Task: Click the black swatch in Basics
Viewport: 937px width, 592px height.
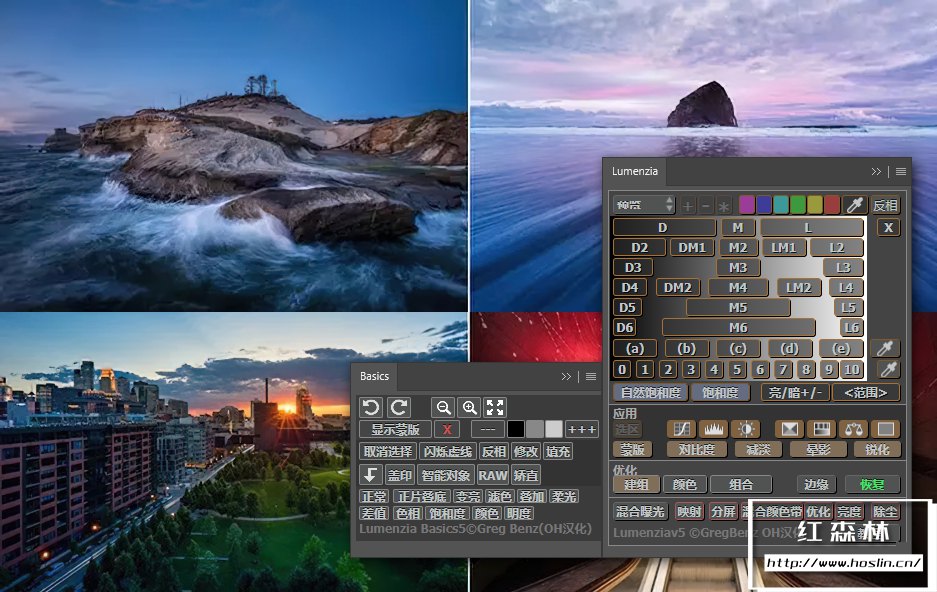Action: (x=516, y=429)
